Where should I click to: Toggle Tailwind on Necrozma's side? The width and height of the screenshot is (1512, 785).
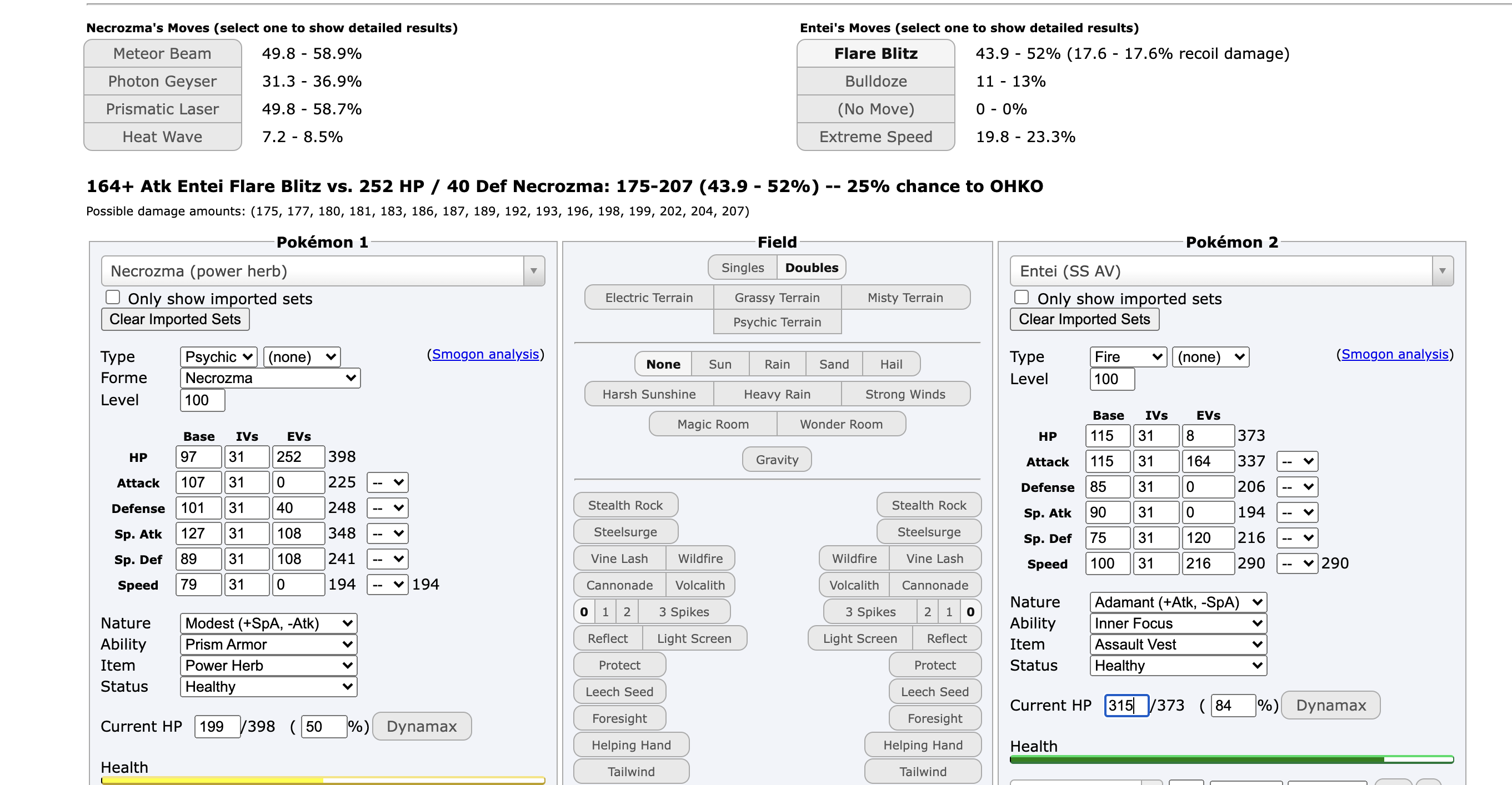(631, 772)
